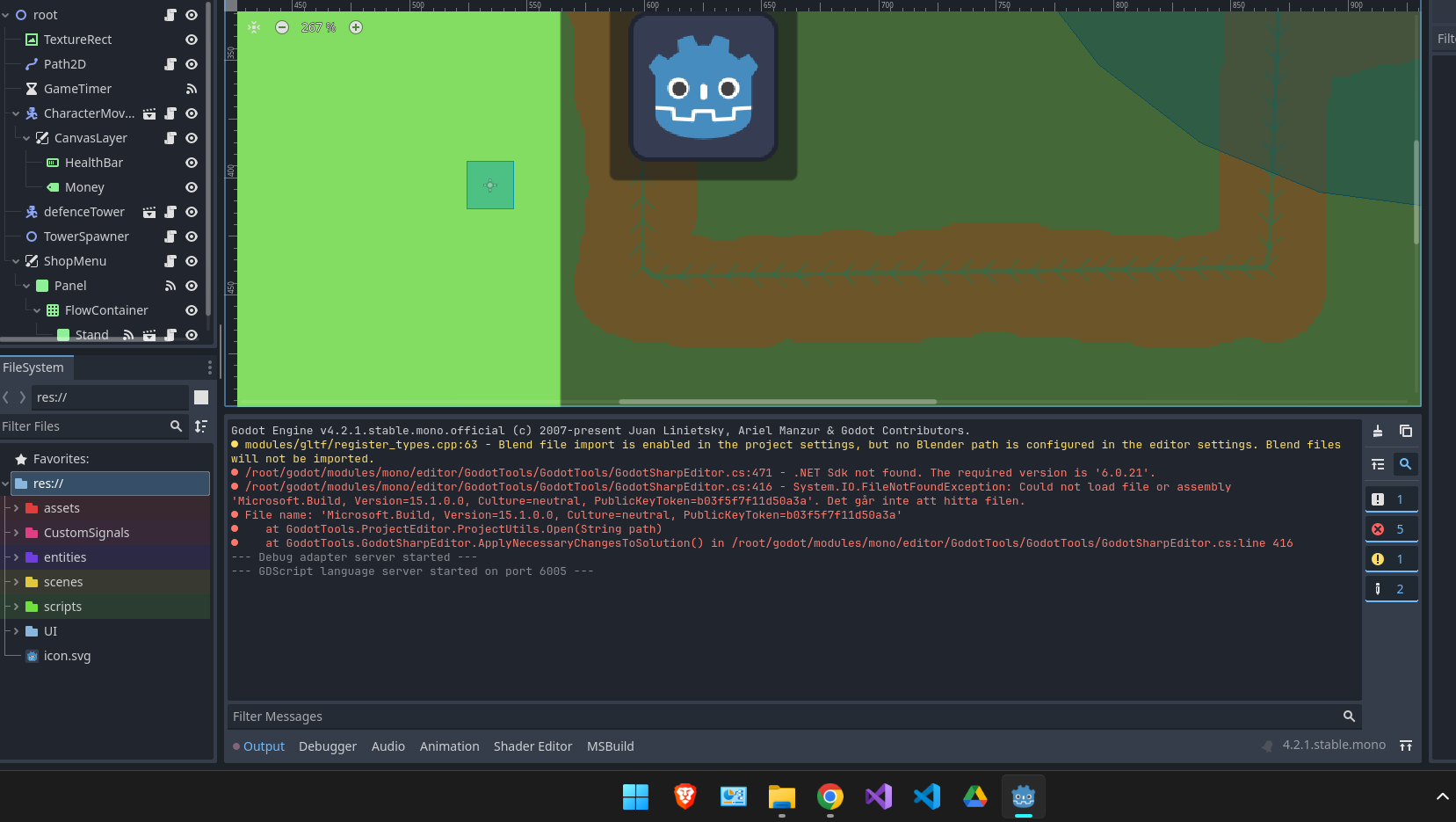1456x822 pixels.
Task: Toggle the error messages filter showing 5
Action: click(1391, 529)
